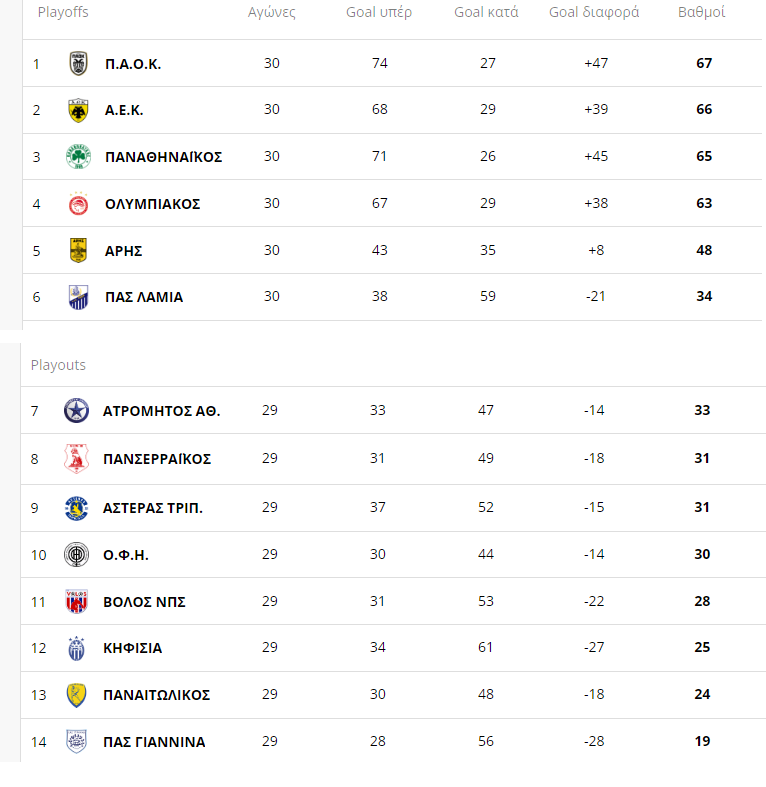Screen dimensions: 766x787
Task: Click the yellow ΑΕΚ club logo
Action: tap(78, 110)
